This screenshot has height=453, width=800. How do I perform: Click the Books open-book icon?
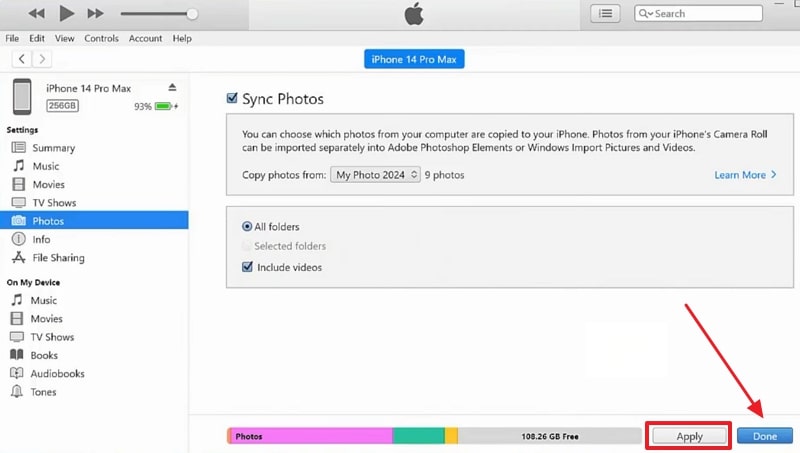point(17,355)
